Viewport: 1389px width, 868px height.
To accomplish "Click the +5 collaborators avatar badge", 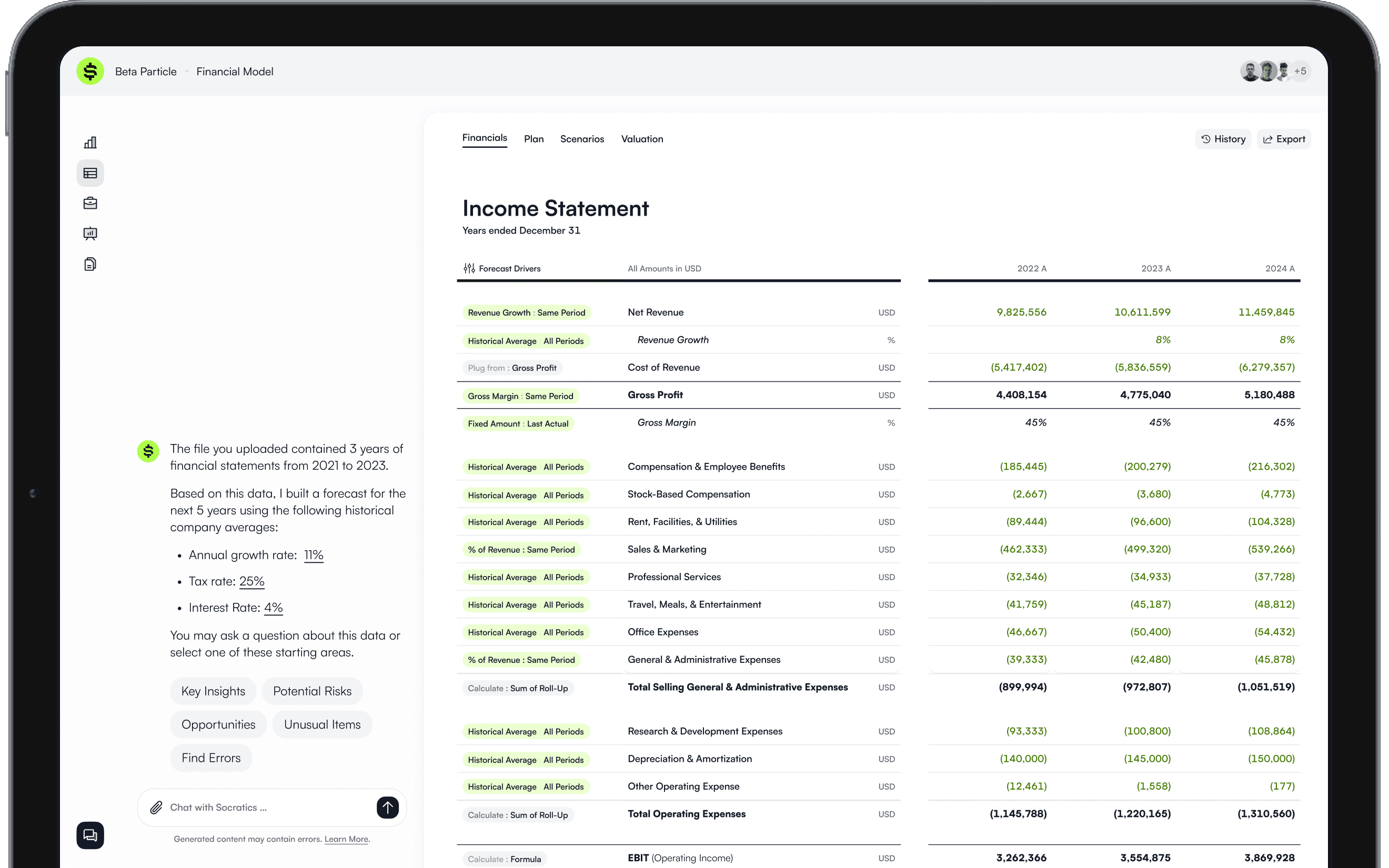I will [x=1300, y=71].
